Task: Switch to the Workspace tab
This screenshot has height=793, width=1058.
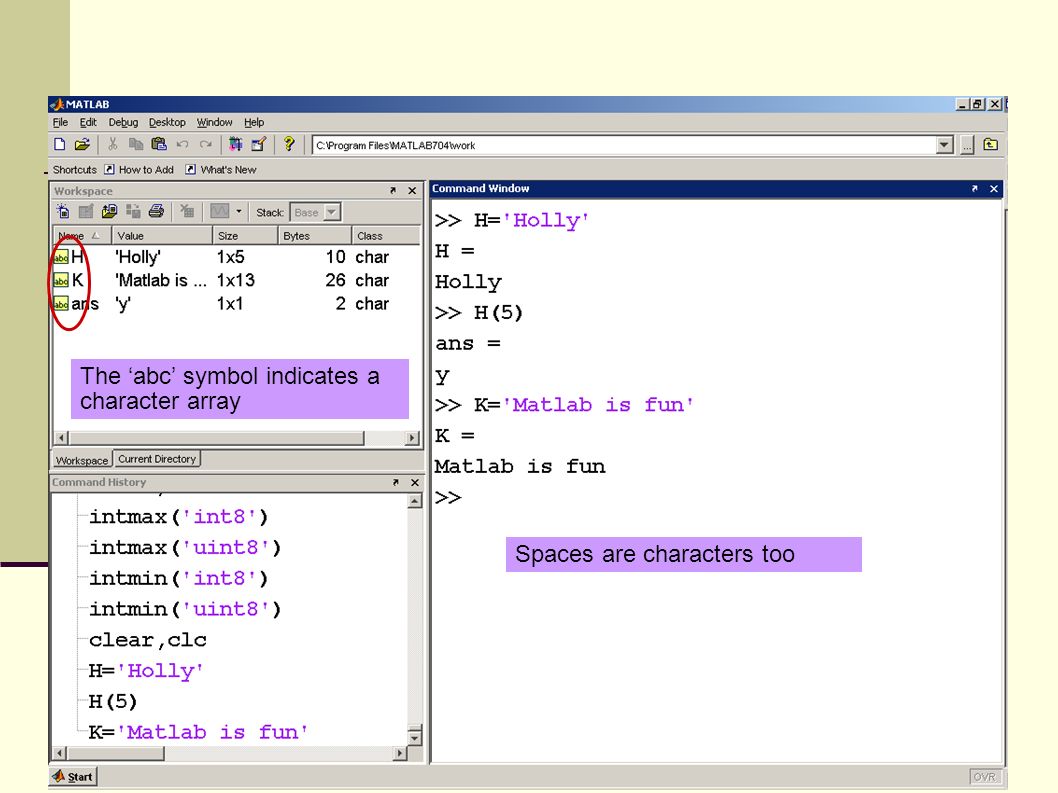Action: click(82, 460)
